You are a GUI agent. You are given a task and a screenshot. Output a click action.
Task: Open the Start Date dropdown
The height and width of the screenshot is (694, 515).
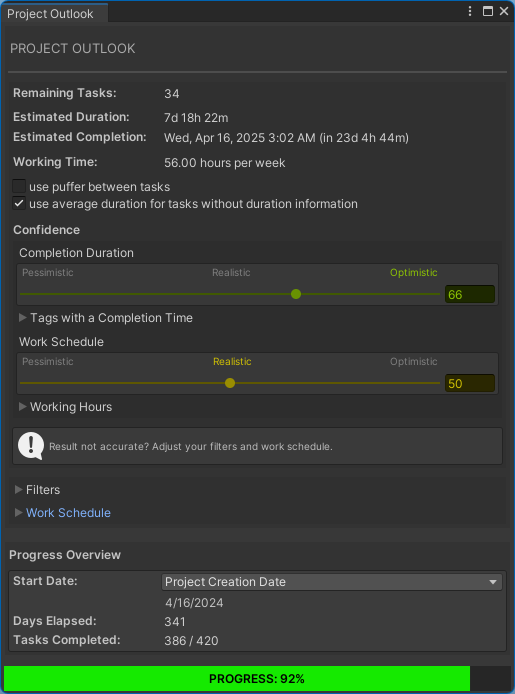[332, 582]
